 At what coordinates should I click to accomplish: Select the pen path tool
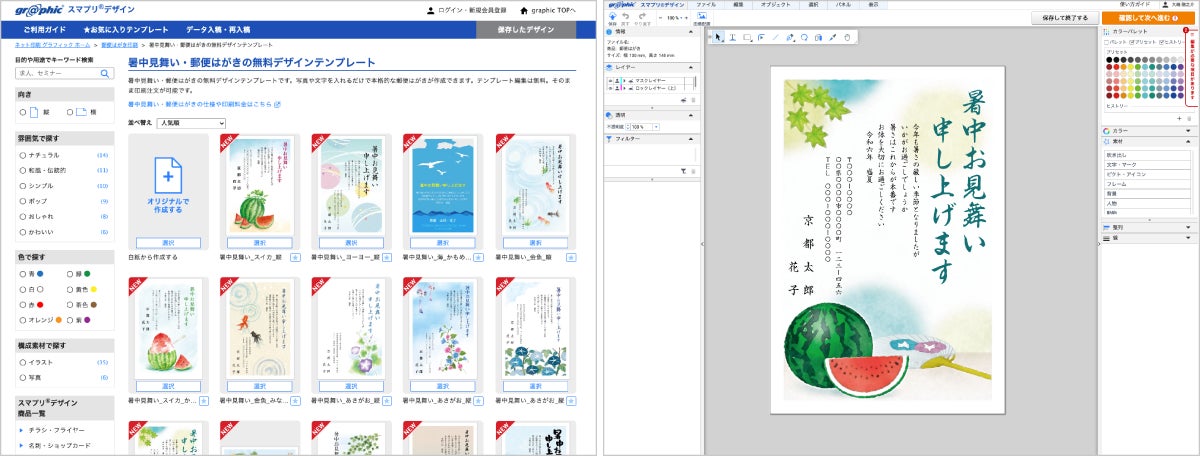pos(790,37)
